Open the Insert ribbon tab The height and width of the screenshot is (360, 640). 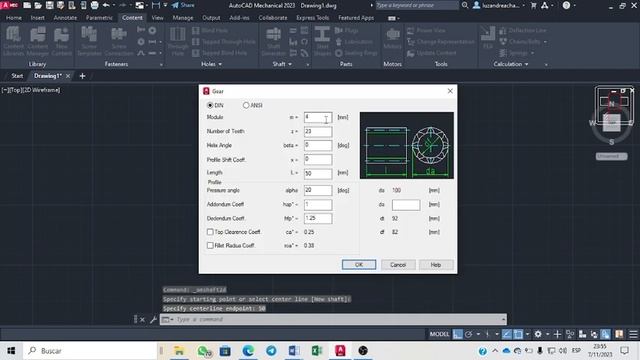tap(38, 18)
